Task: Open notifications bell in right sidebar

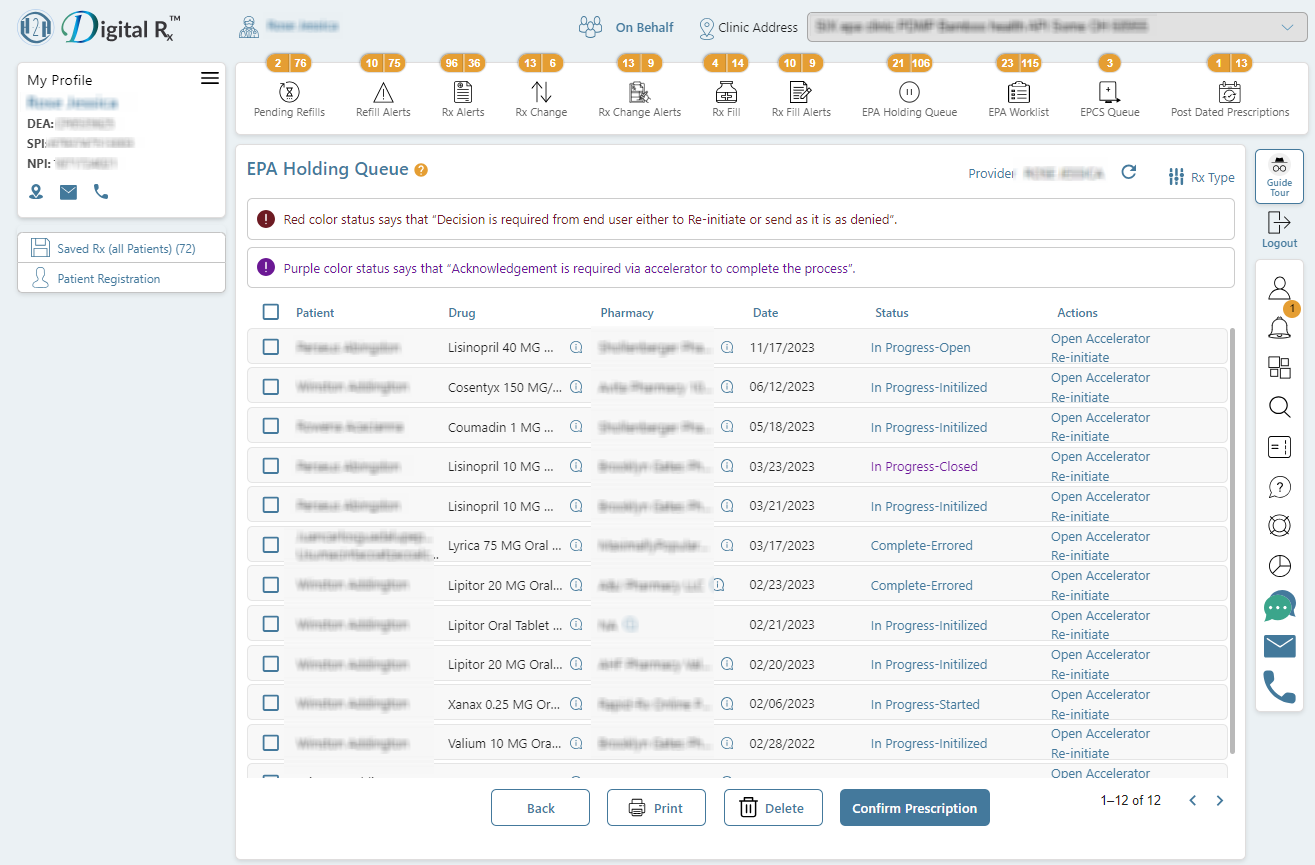Action: pos(1279,328)
